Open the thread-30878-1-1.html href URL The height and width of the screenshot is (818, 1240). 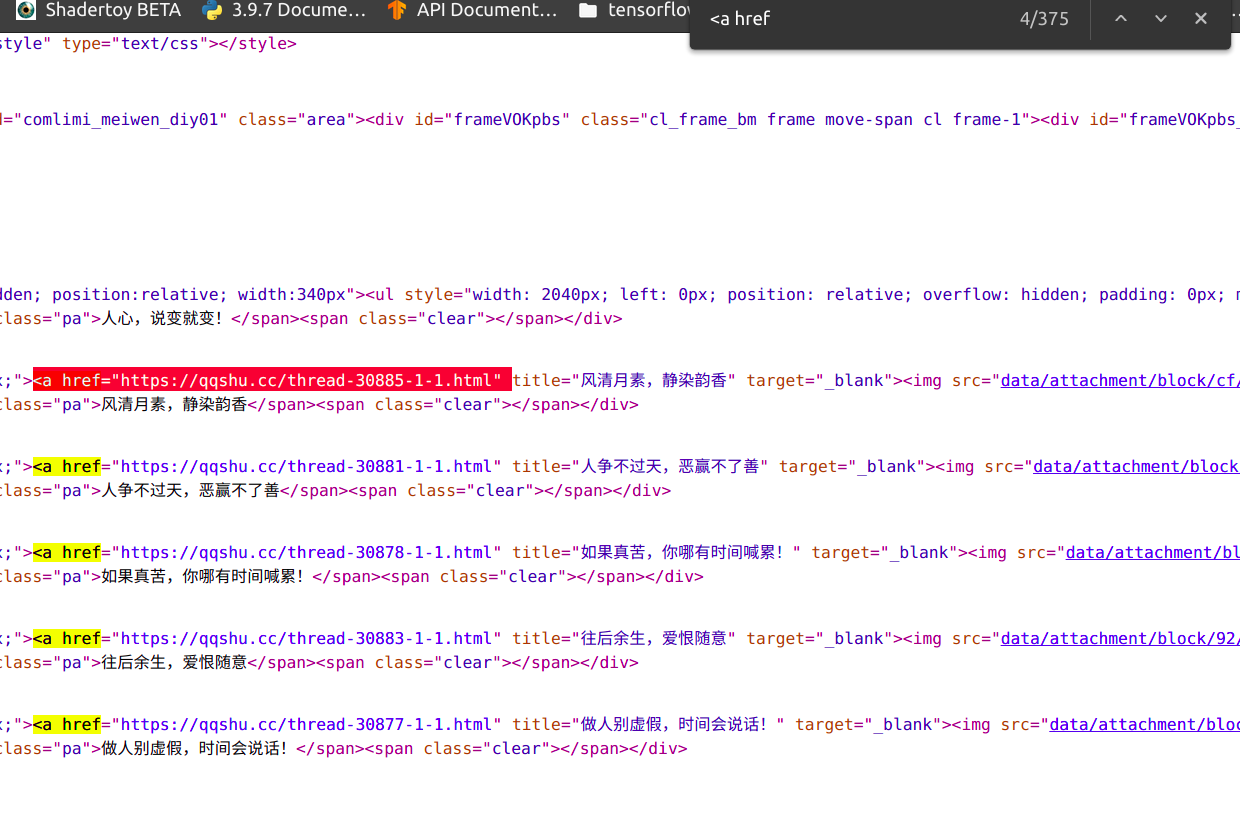(x=307, y=553)
